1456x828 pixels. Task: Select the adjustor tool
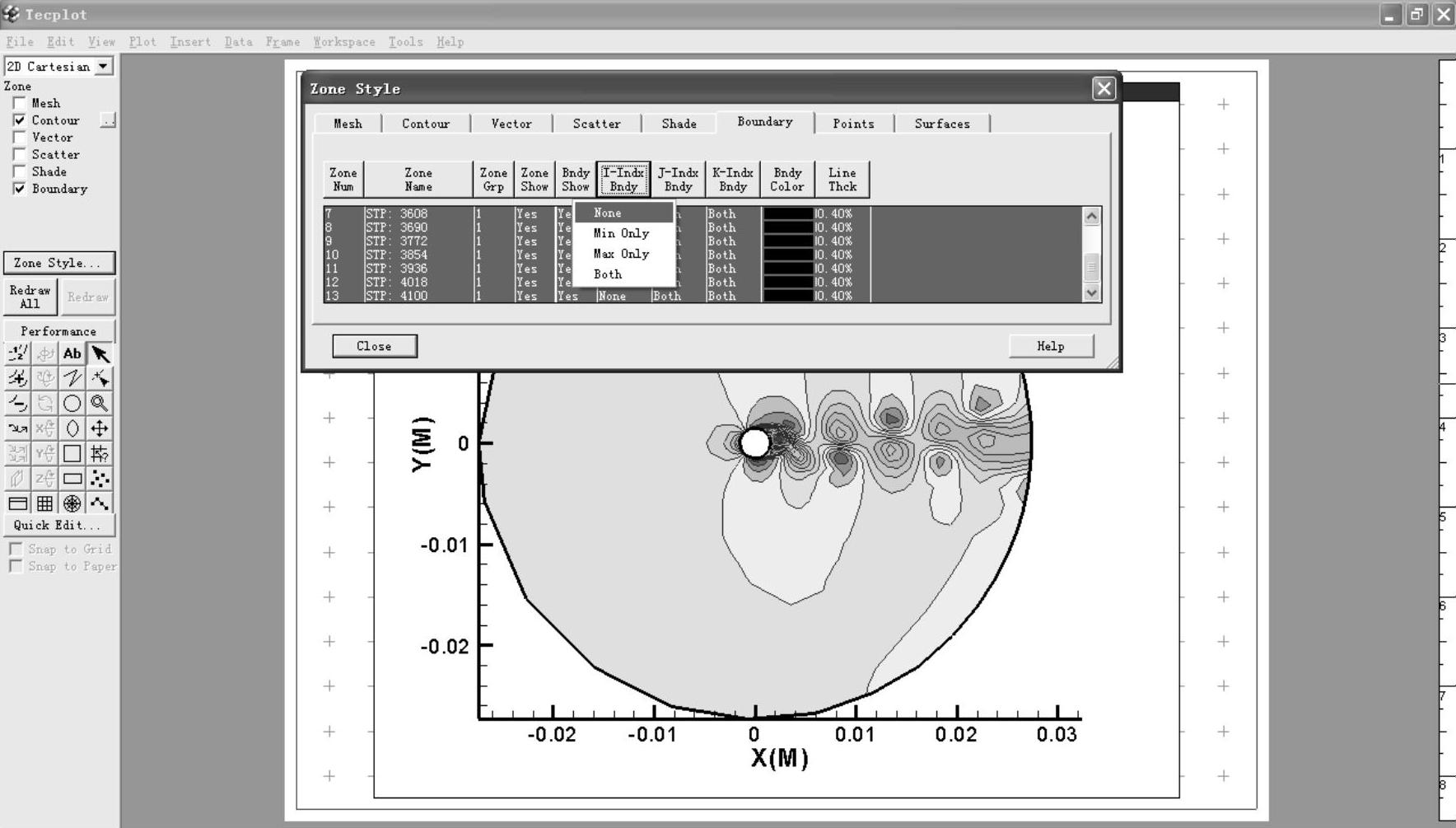click(100, 378)
